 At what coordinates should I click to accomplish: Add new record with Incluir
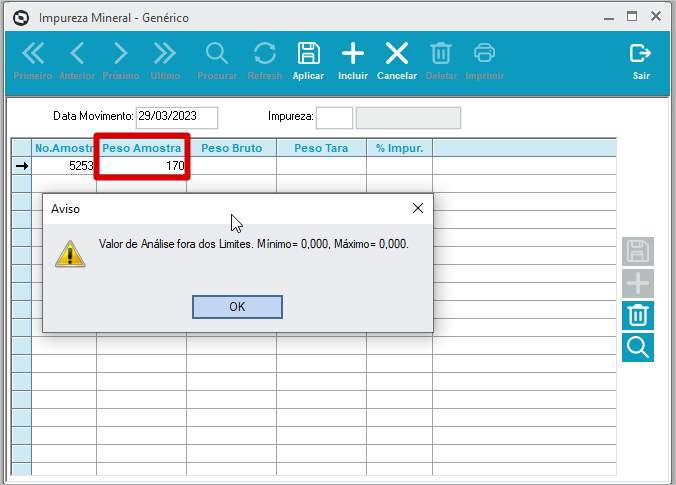click(x=353, y=61)
